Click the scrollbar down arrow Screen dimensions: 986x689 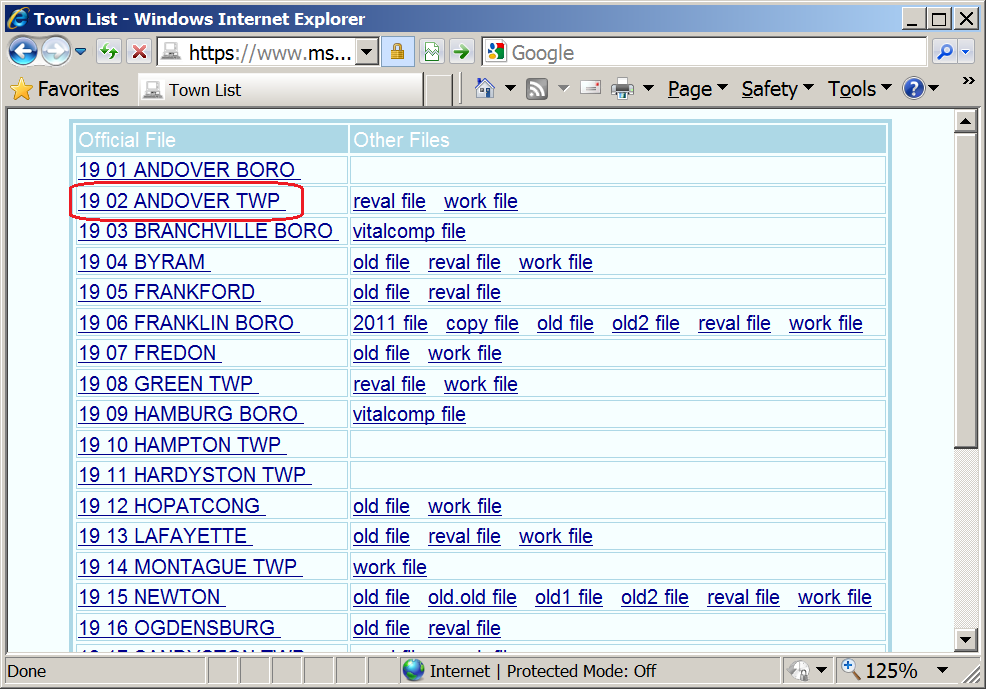[965, 640]
